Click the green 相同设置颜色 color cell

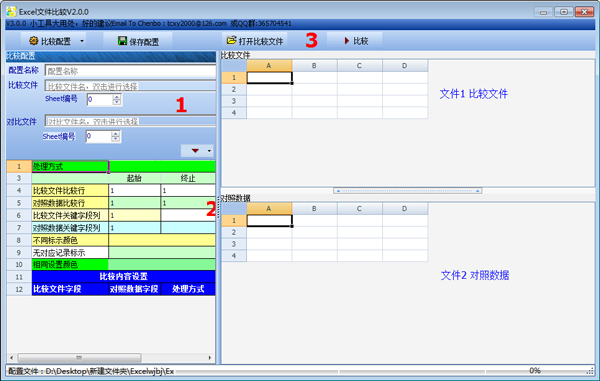coord(162,264)
